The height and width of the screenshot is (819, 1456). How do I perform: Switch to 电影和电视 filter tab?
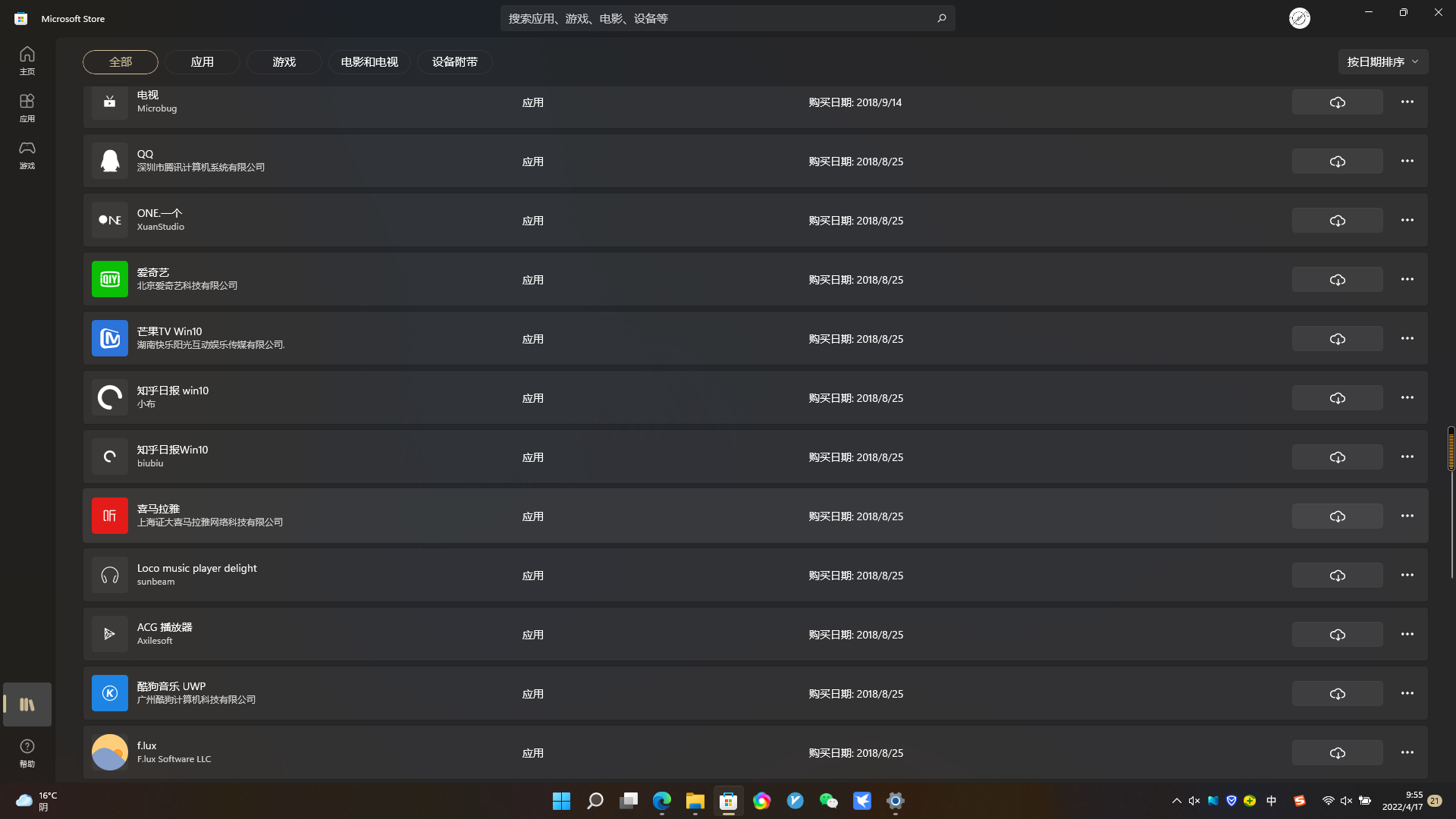pyautogui.click(x=369, y=62)
